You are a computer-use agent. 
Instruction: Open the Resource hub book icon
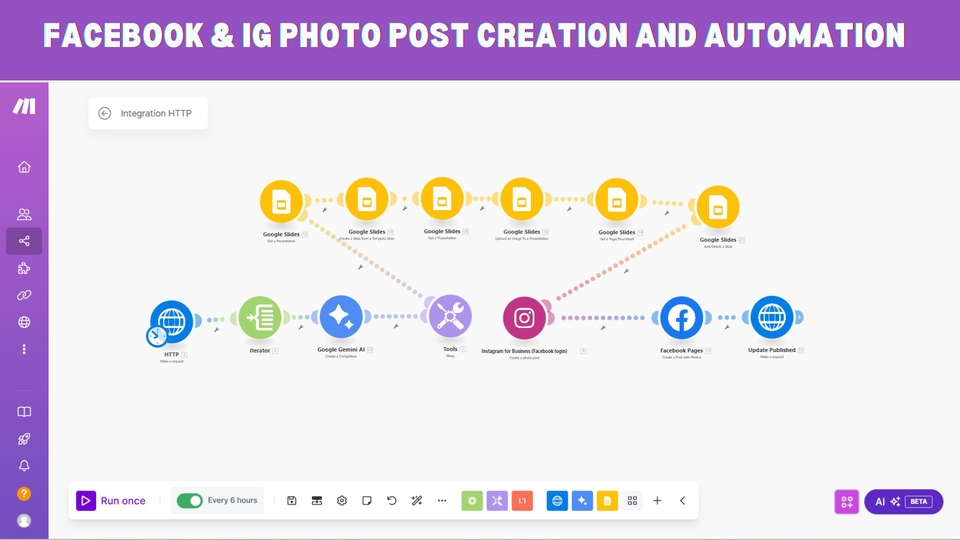pyautogui.click(x=24, y=411)
